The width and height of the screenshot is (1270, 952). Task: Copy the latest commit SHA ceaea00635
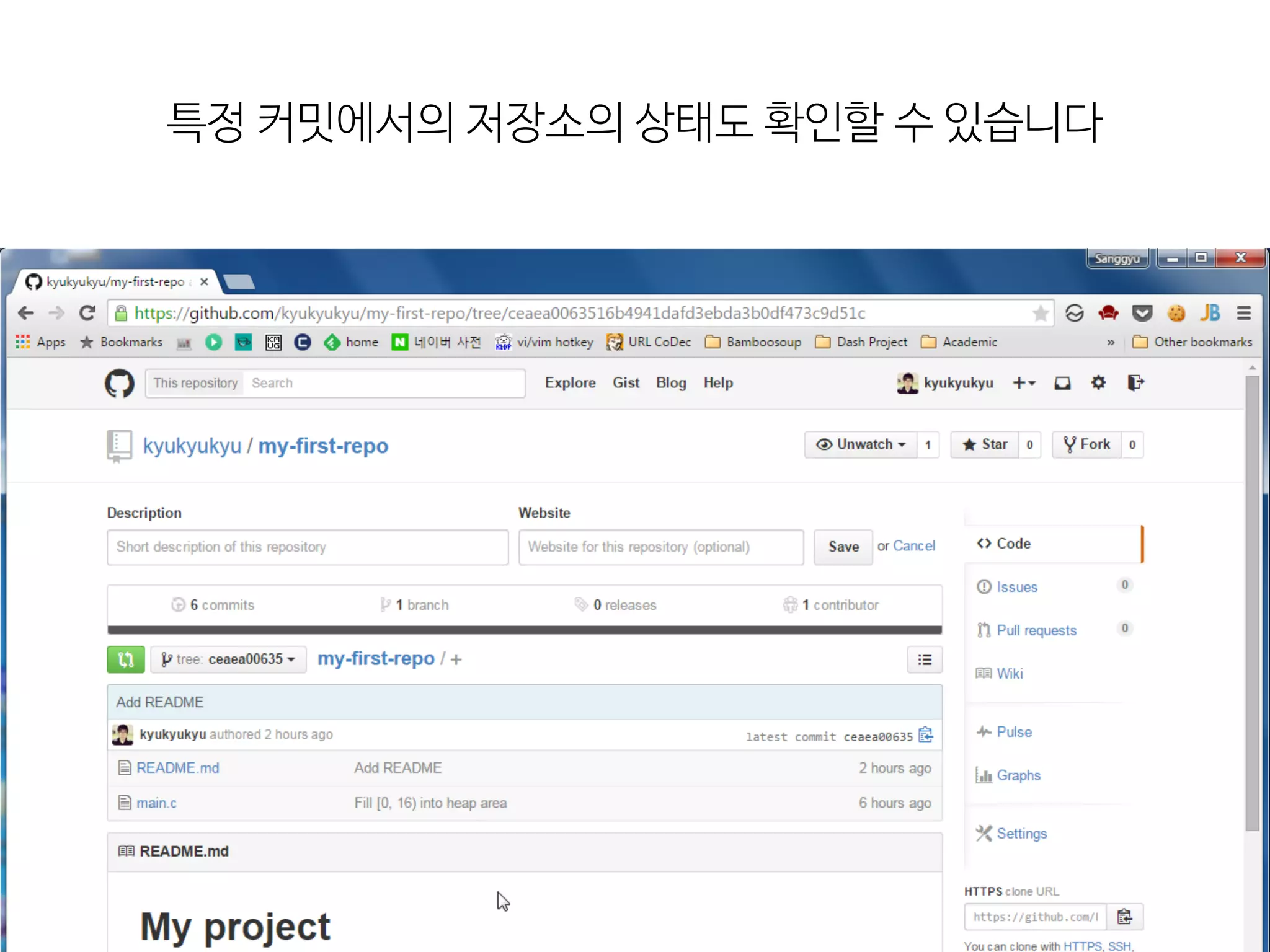(926, 735)
